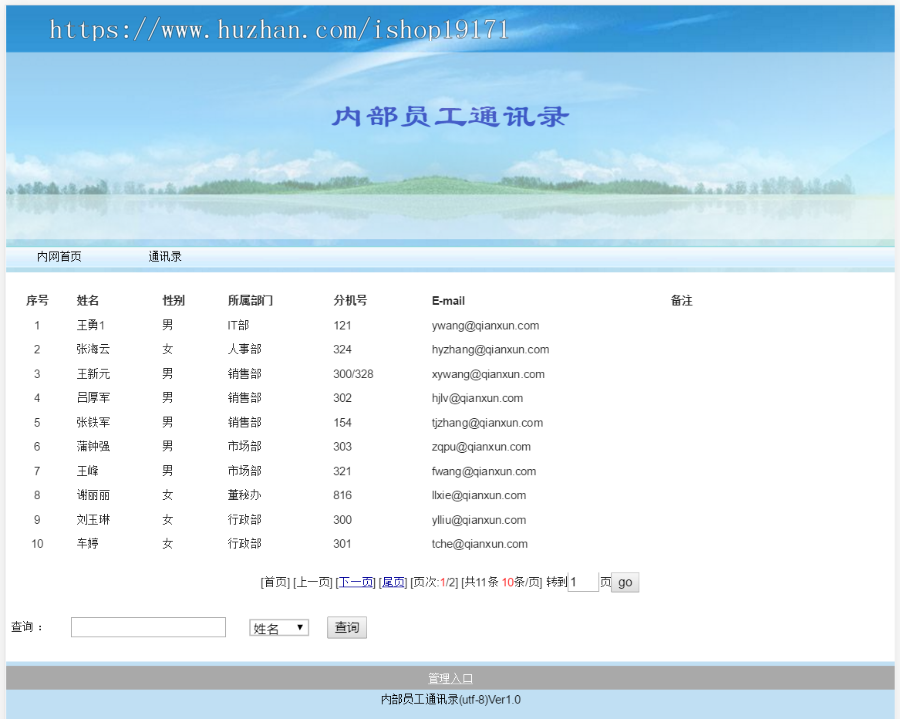Switch to the 通讯录 navigation item
Viewport: 900px width, 719px height.
point(161,256)
